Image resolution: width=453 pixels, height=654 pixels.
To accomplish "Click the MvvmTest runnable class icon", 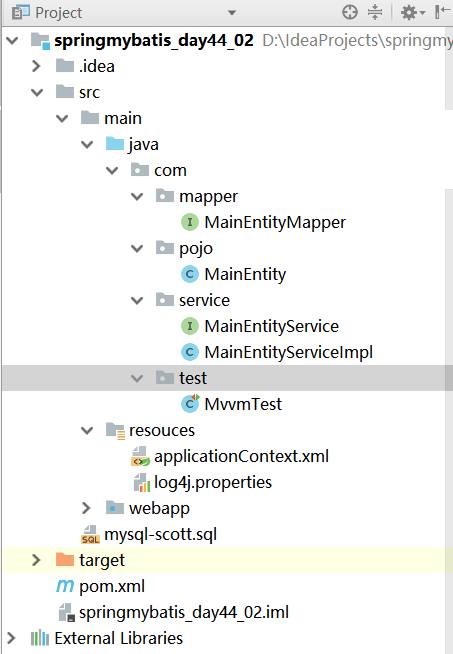I will pyautogui.click(x=190, y=404).
